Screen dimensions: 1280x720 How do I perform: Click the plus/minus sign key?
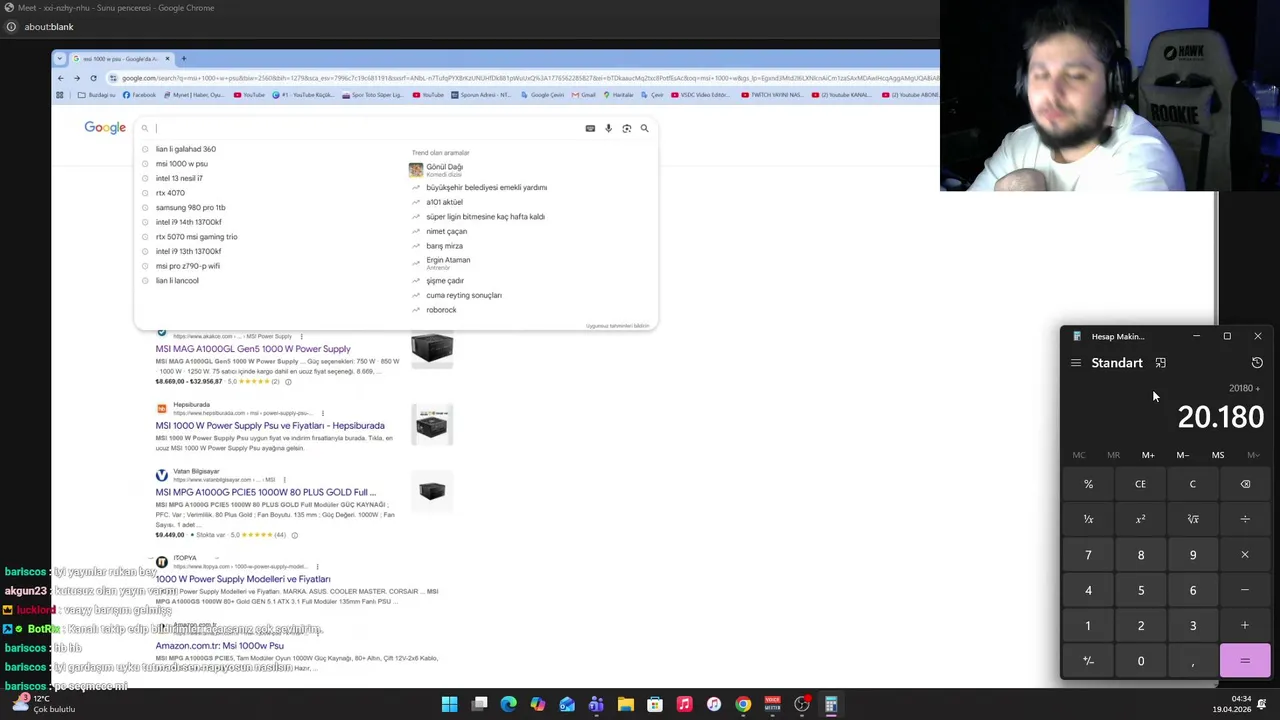(1088, 661)
